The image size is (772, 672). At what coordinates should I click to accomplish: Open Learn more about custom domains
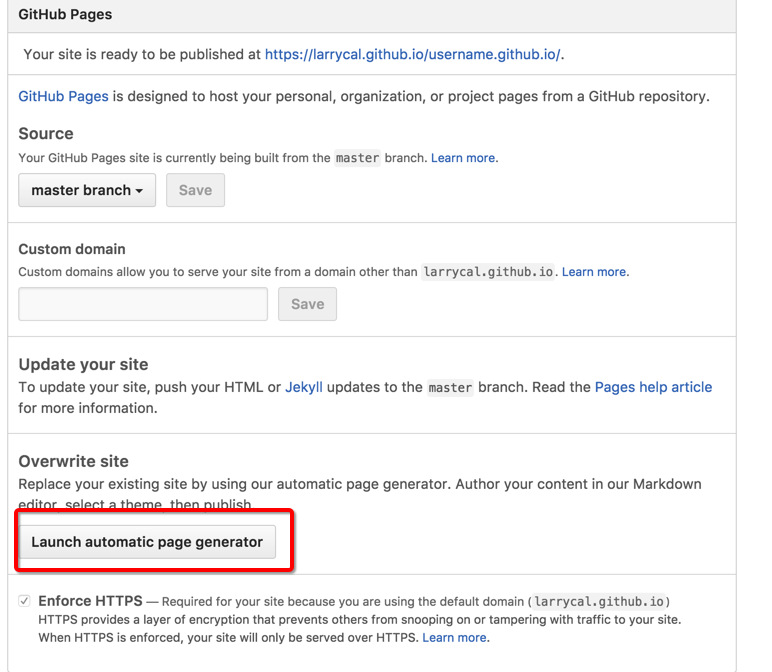coord(595,272)
